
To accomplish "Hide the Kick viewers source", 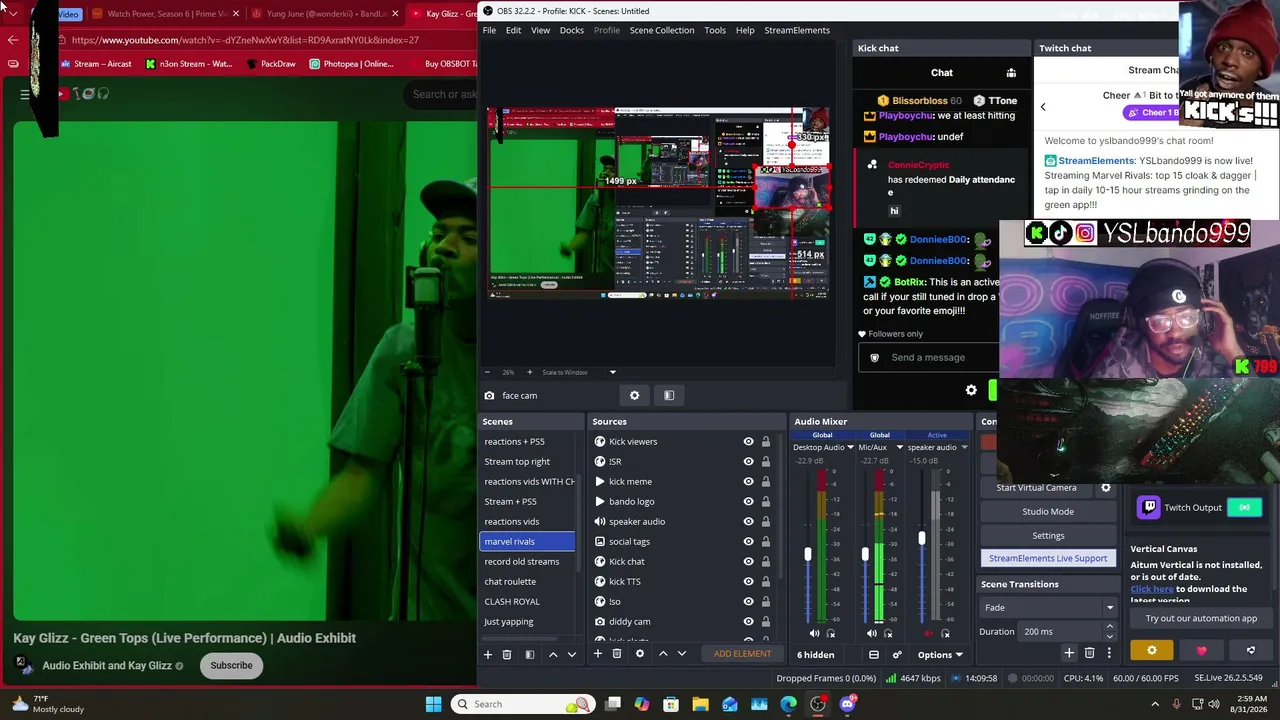I will pos(748,441).
